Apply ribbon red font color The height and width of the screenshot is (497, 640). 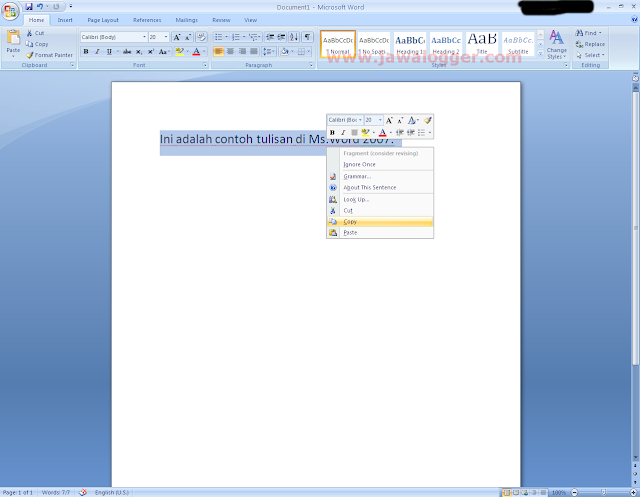(196, 51)
